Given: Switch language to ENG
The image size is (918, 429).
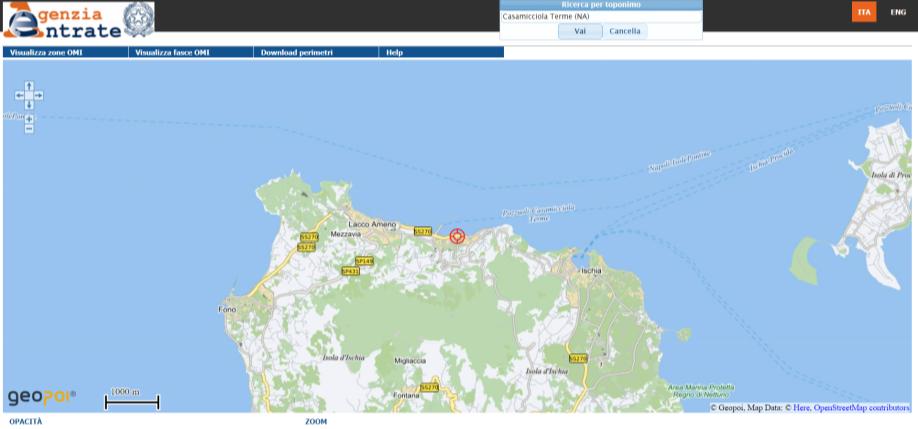Looking at the screenshot, I should (898, 12).
